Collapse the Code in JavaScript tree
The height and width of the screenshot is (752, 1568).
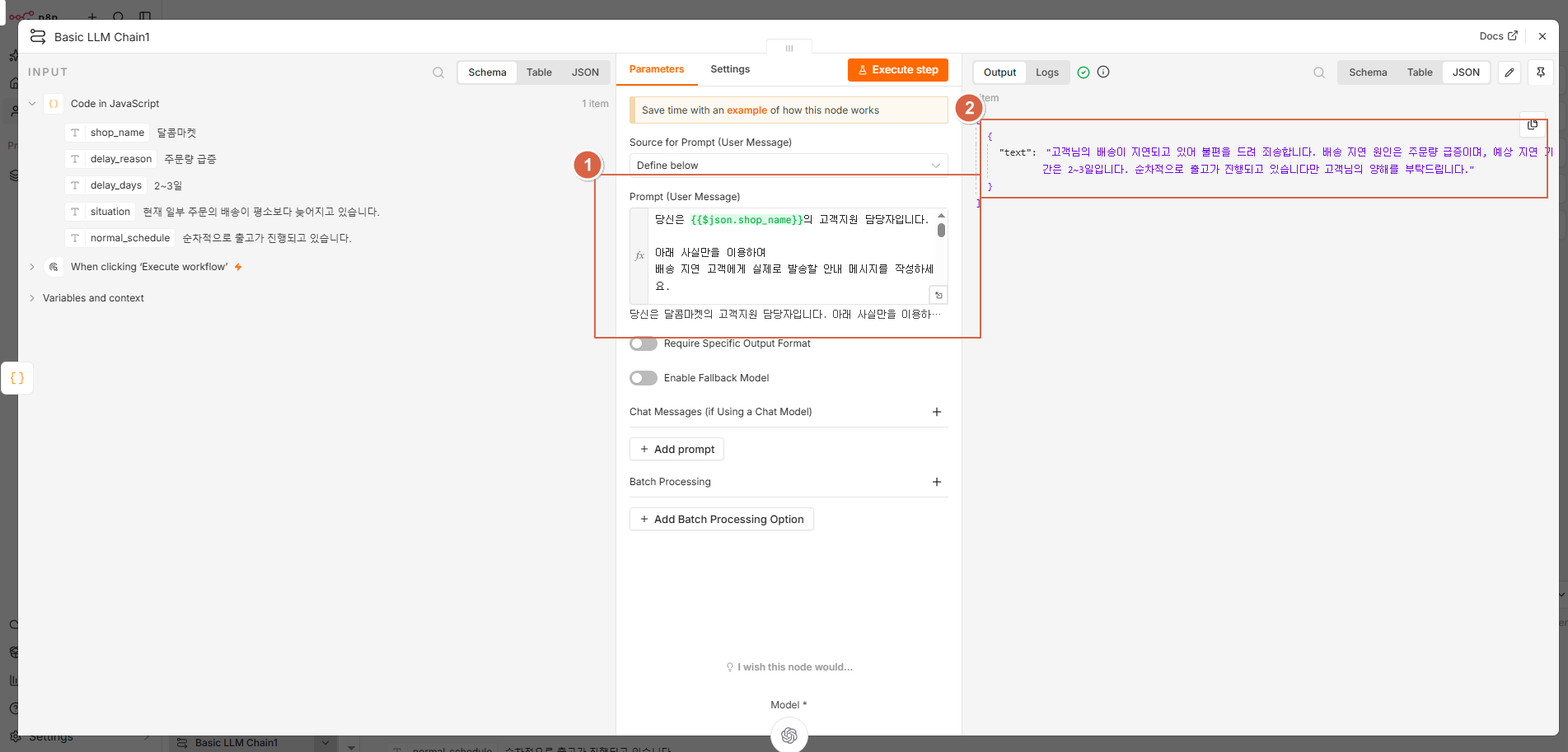click(32, 104)
